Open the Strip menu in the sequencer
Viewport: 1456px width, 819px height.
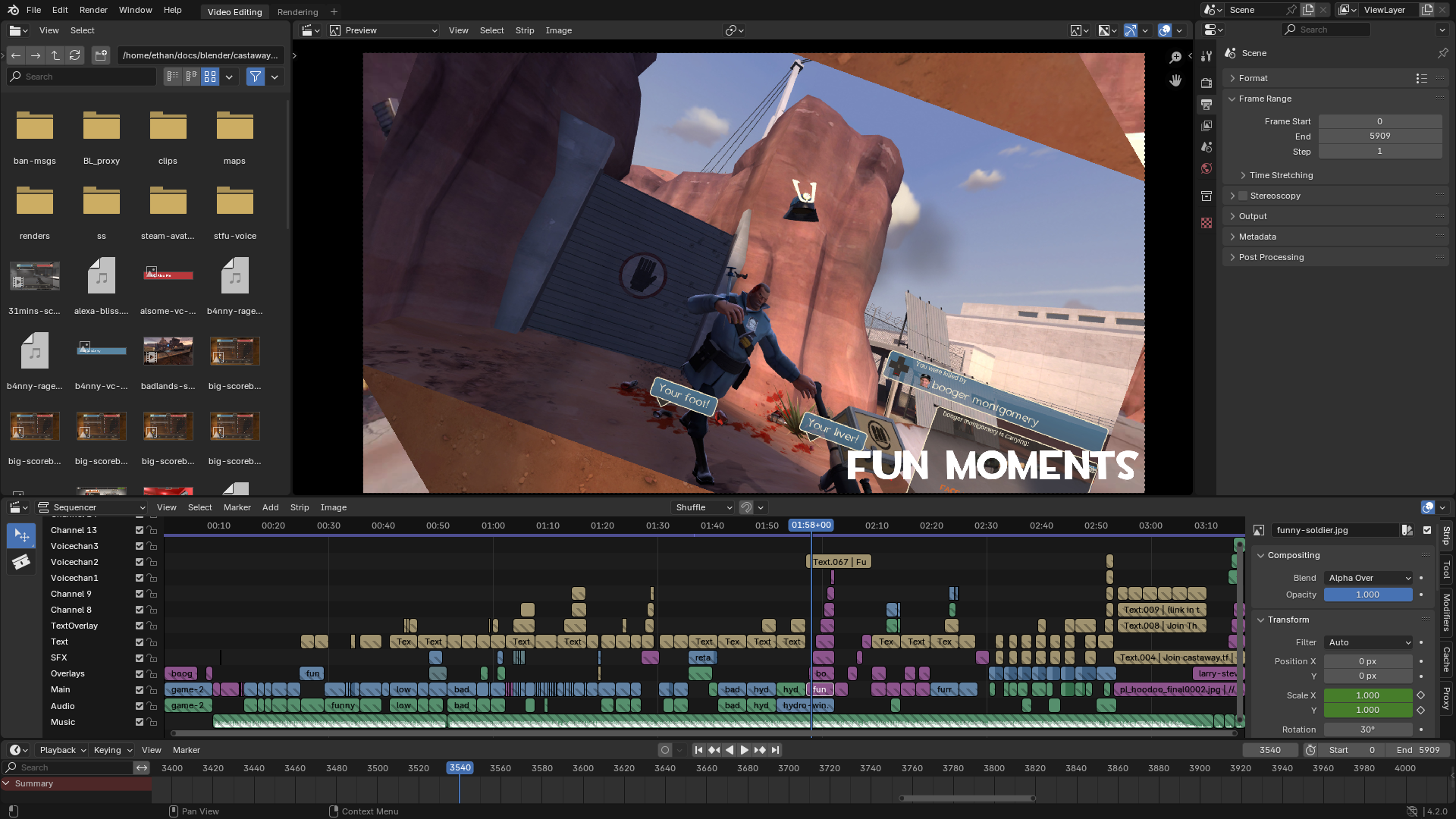pos(300,507)
